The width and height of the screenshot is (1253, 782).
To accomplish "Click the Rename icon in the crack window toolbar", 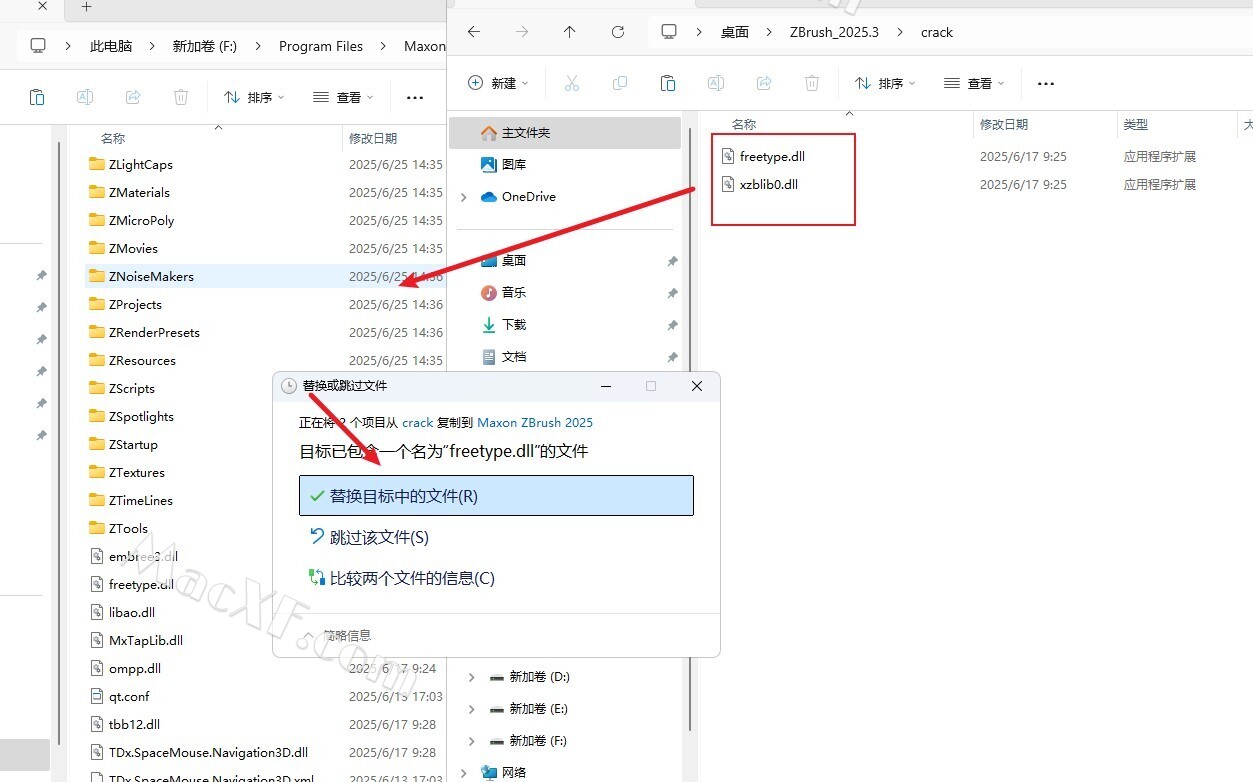I will (716, 83).
